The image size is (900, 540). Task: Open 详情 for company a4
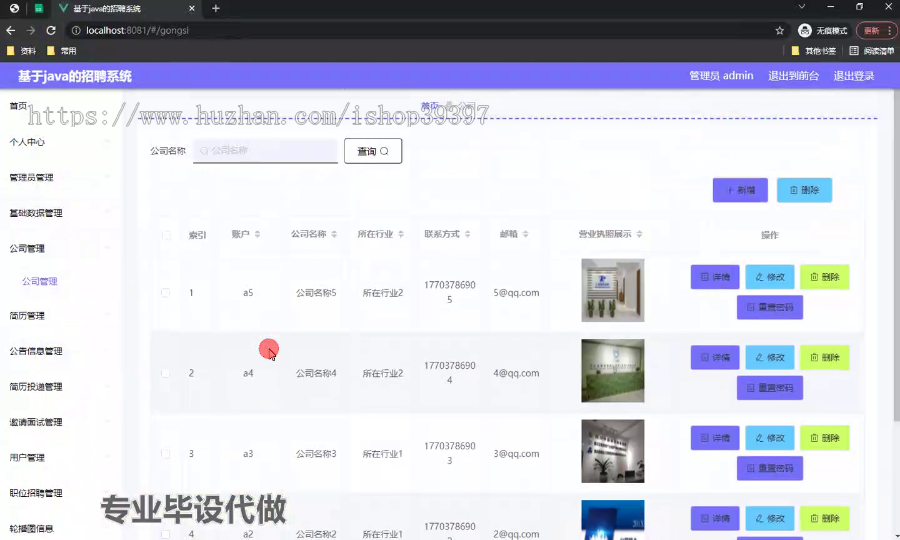[715, 358]
